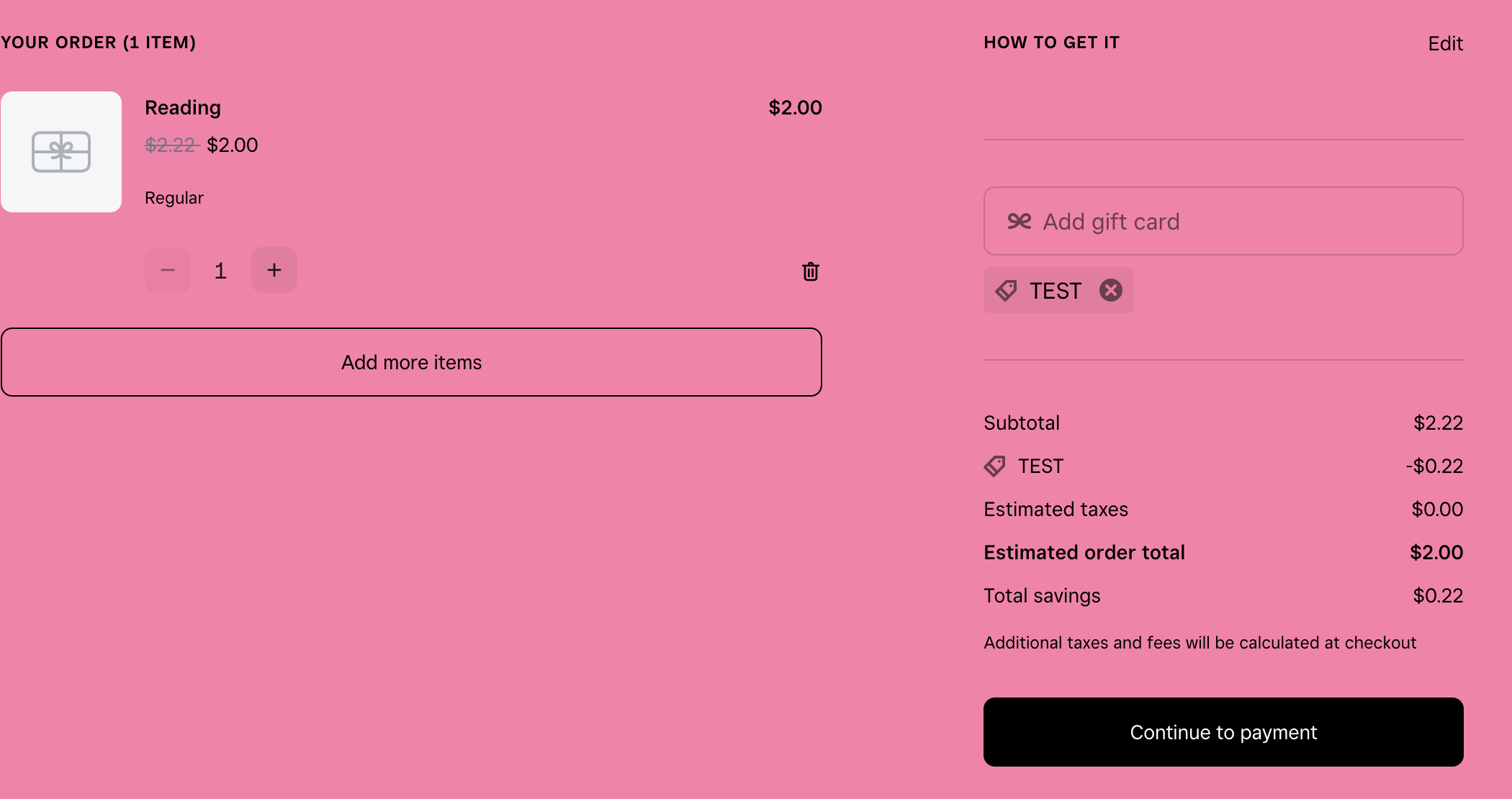This screenshot has height=799, width=1512.
Task: Click the gift card product thumbnail
Action: [x=61, y=152]
